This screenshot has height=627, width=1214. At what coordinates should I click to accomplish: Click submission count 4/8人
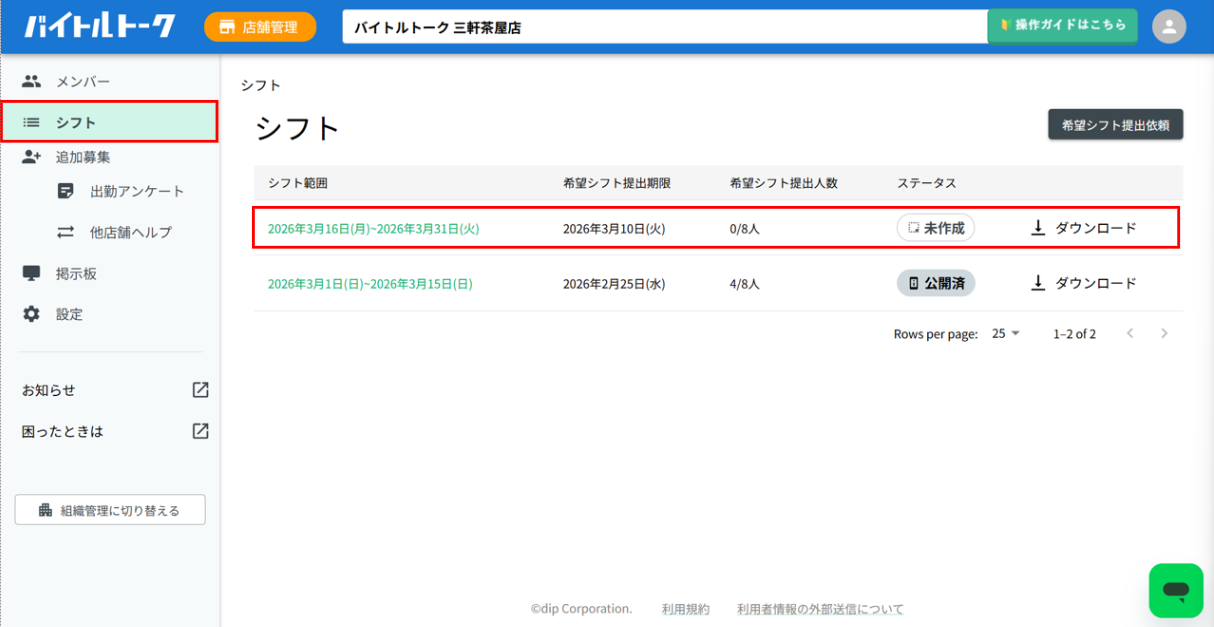745,283
